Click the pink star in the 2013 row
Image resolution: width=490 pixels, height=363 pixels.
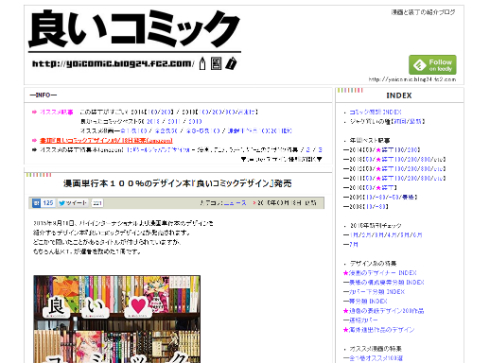point(378,160)
